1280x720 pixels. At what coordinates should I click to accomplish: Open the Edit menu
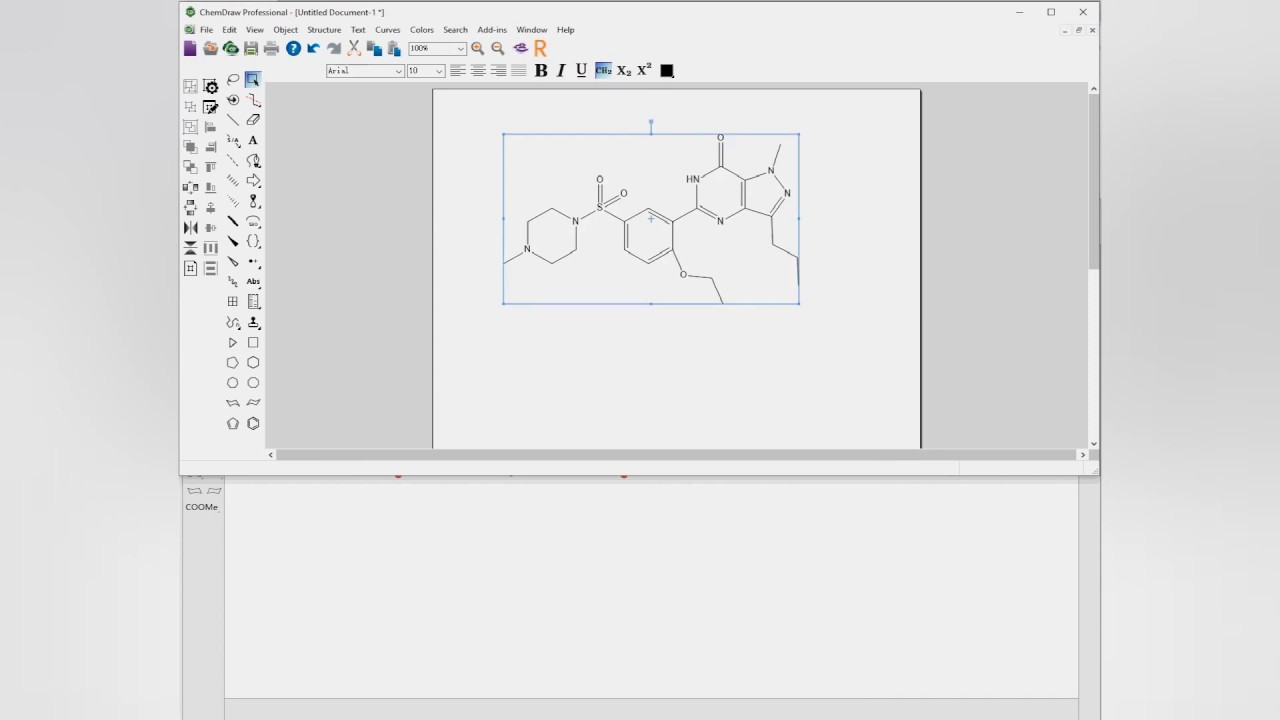click(229, 30)
